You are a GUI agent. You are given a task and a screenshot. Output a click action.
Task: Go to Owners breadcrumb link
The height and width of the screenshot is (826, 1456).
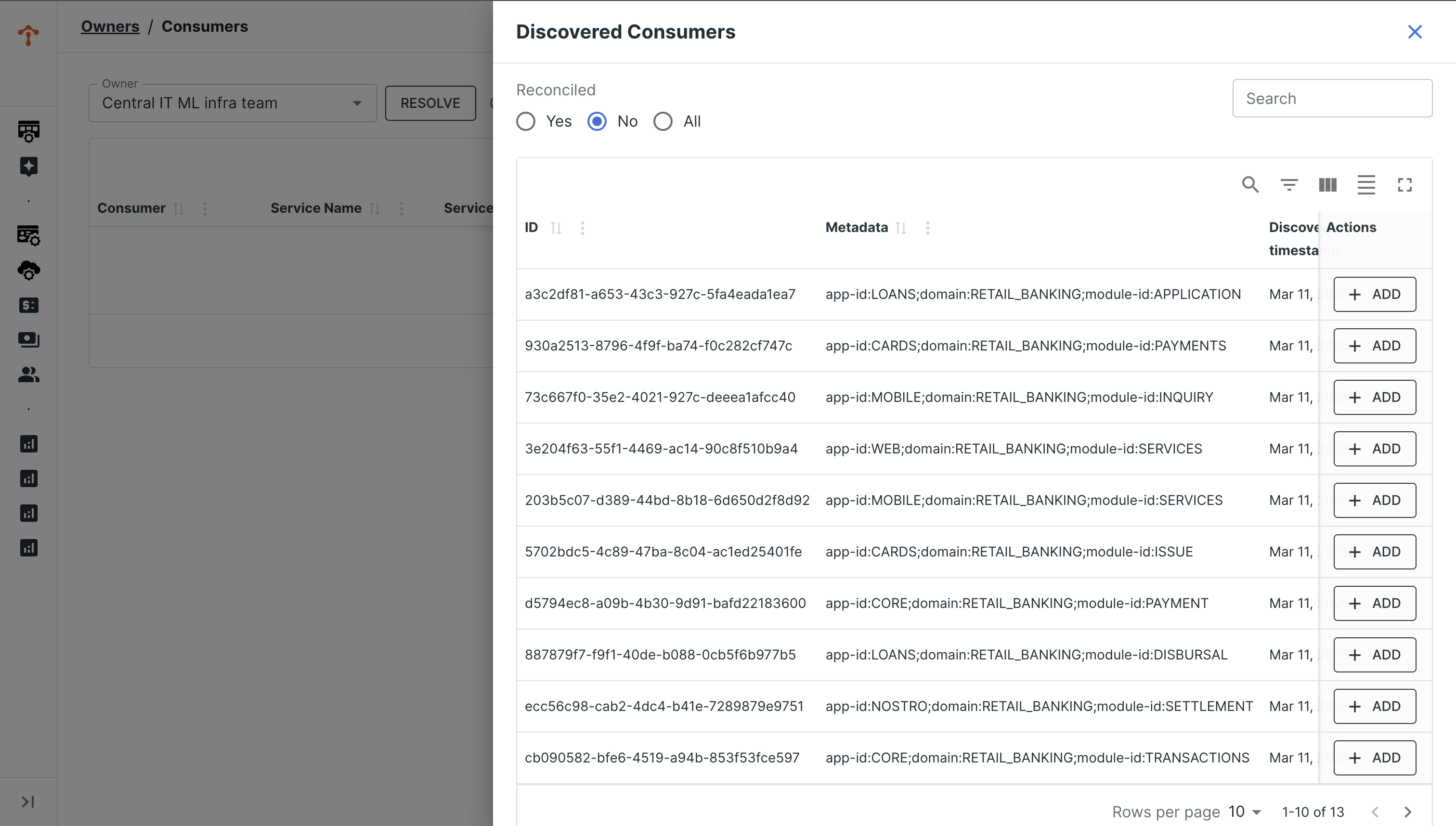(x=110, y=26)
